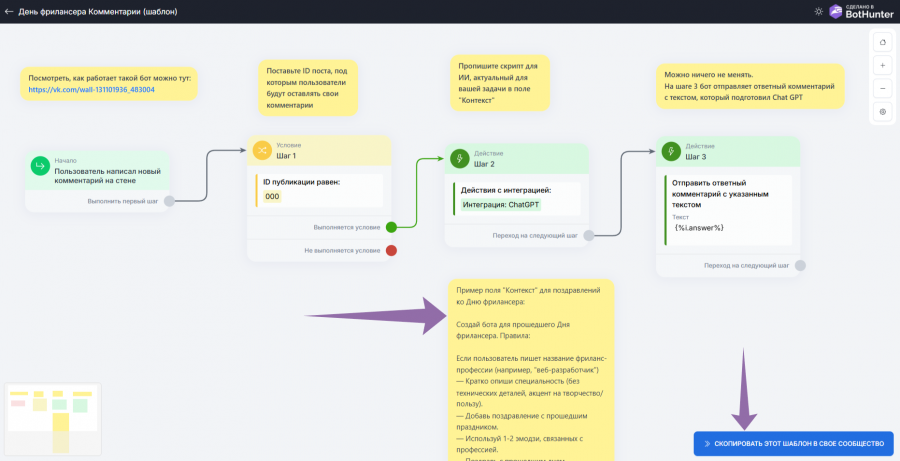Zoom out with the minus button

[882, 88]
